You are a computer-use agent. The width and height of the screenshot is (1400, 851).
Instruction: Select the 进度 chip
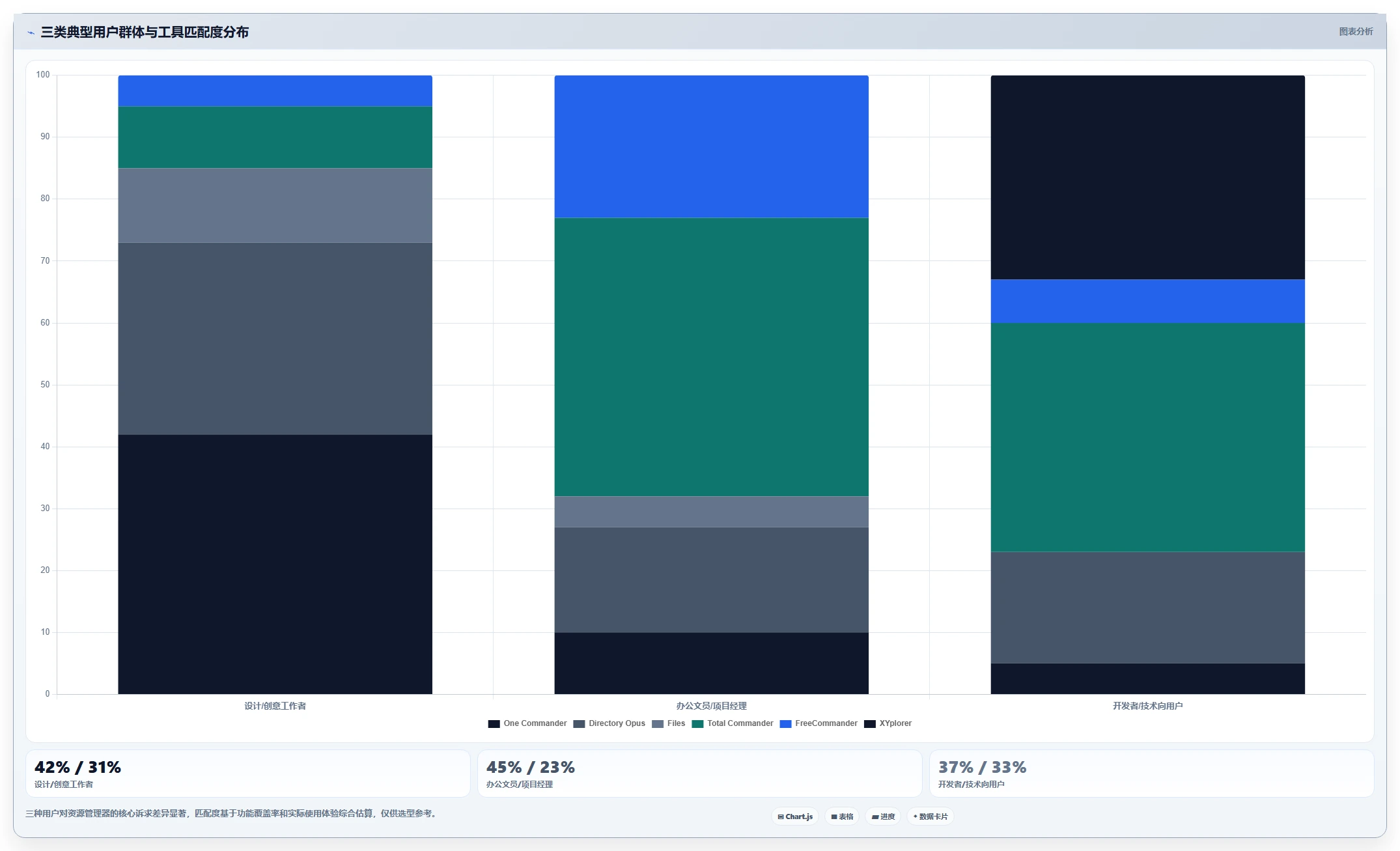(883, 816)
